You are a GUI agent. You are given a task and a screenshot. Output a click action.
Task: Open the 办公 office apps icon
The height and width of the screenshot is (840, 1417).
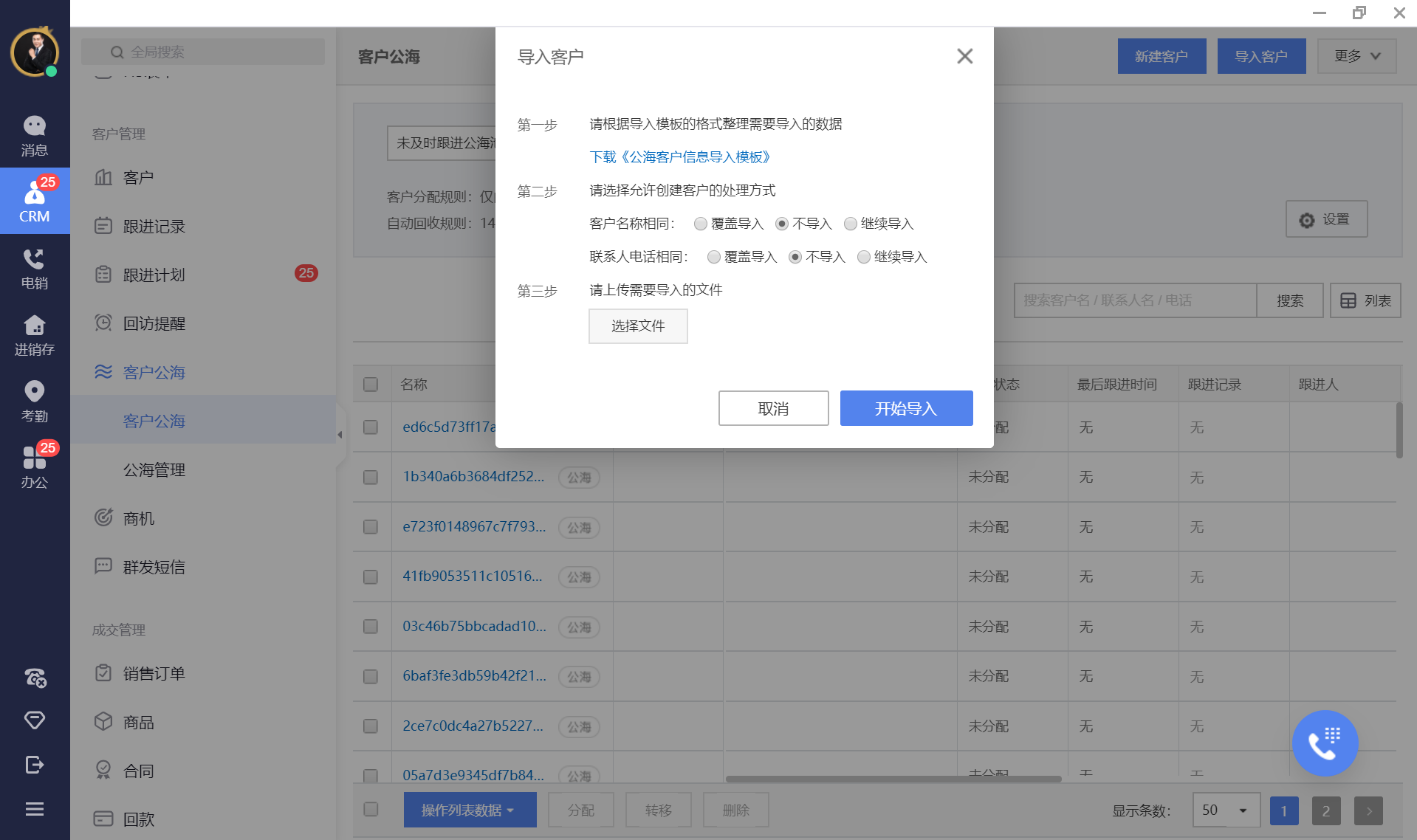point(35,468)
